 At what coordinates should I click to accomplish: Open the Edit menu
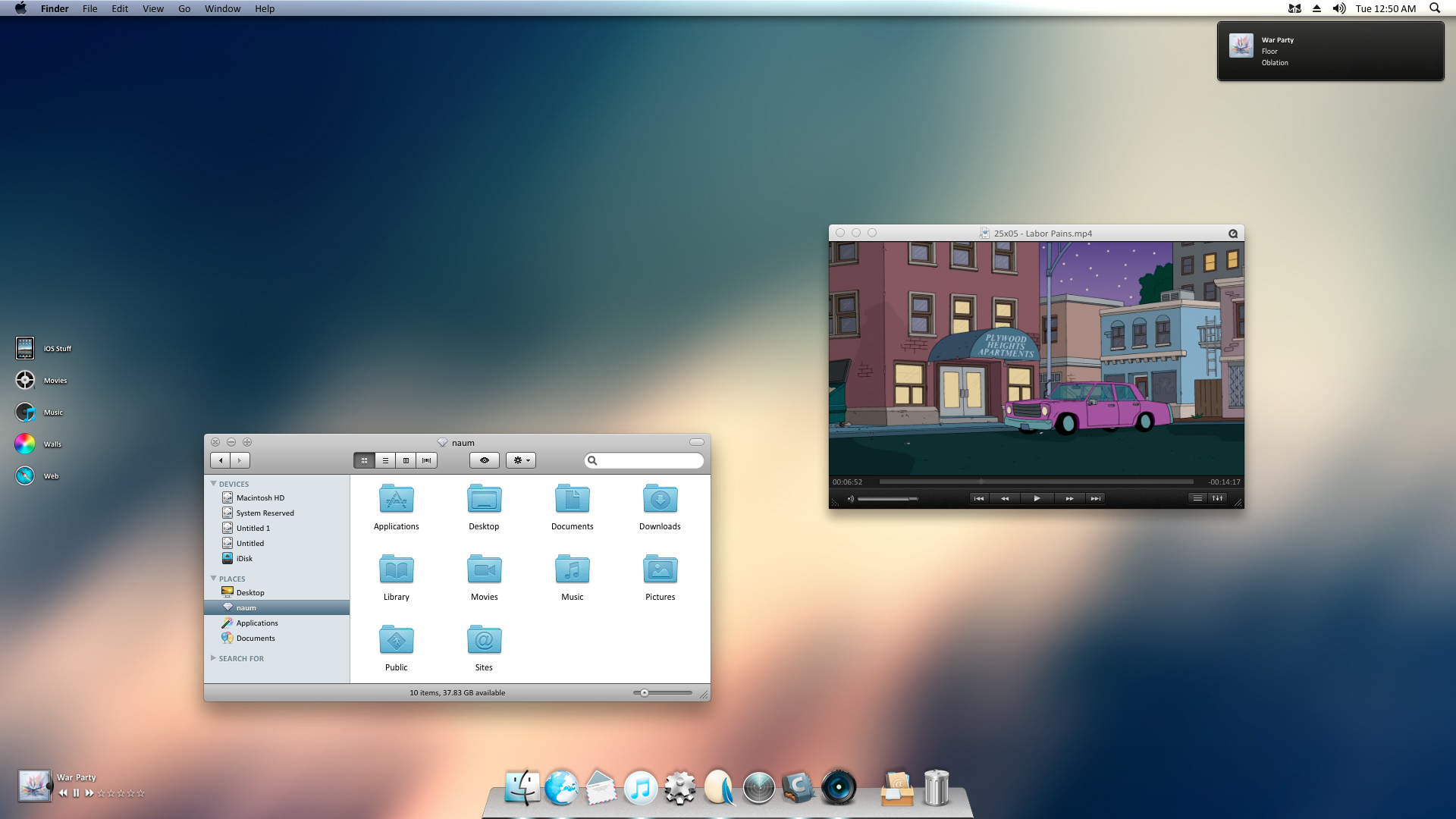click(120, 8)
